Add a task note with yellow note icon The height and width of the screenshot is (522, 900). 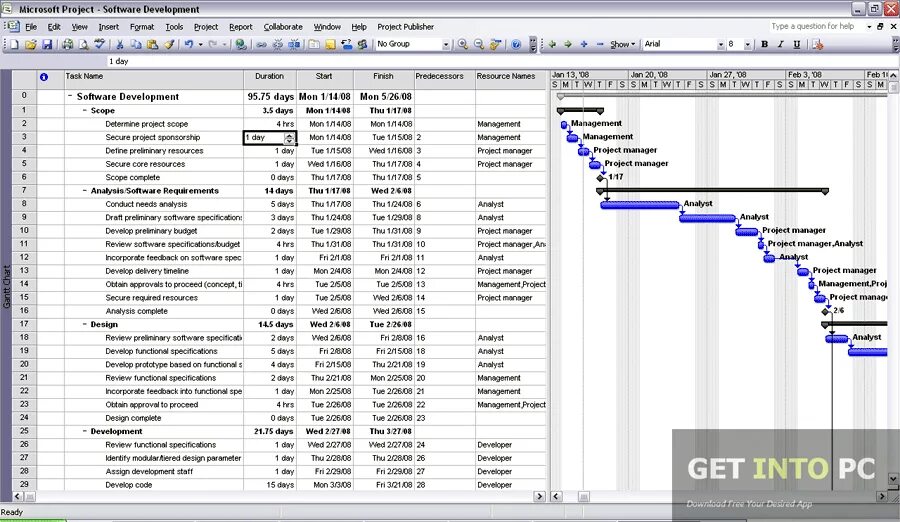coord(330,44)
